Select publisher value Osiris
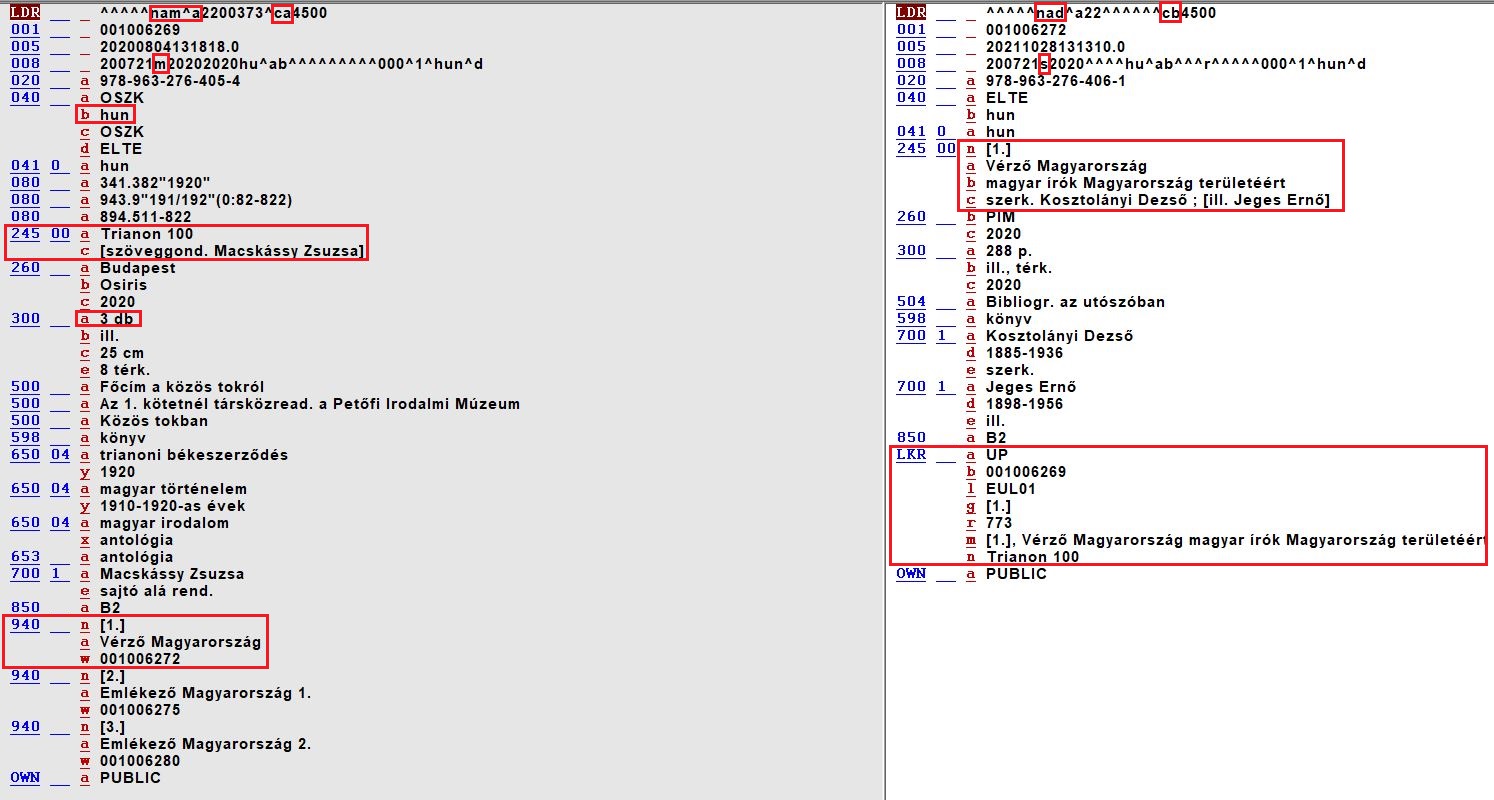This screenshot has width=1494, height=800. coord(123,285)
